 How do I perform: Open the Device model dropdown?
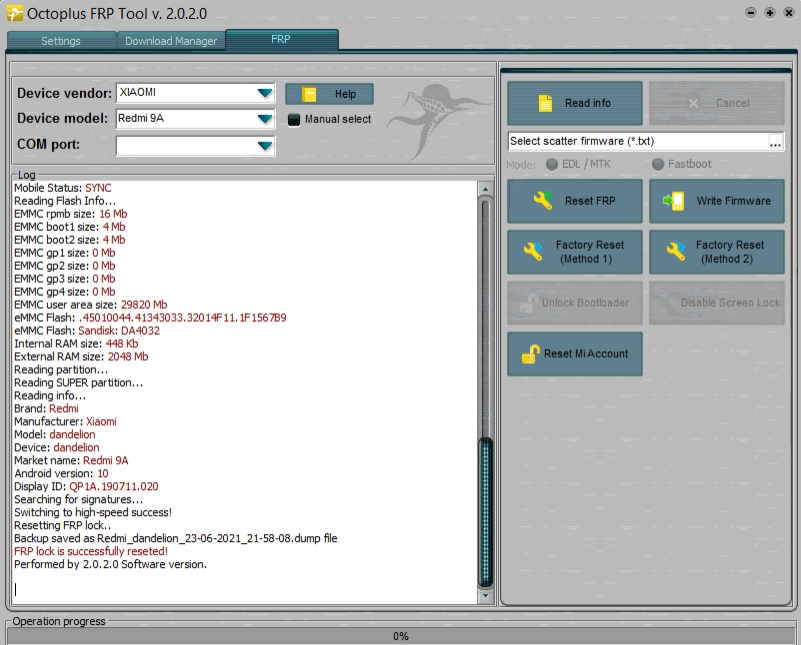click(x=265, y=119)
